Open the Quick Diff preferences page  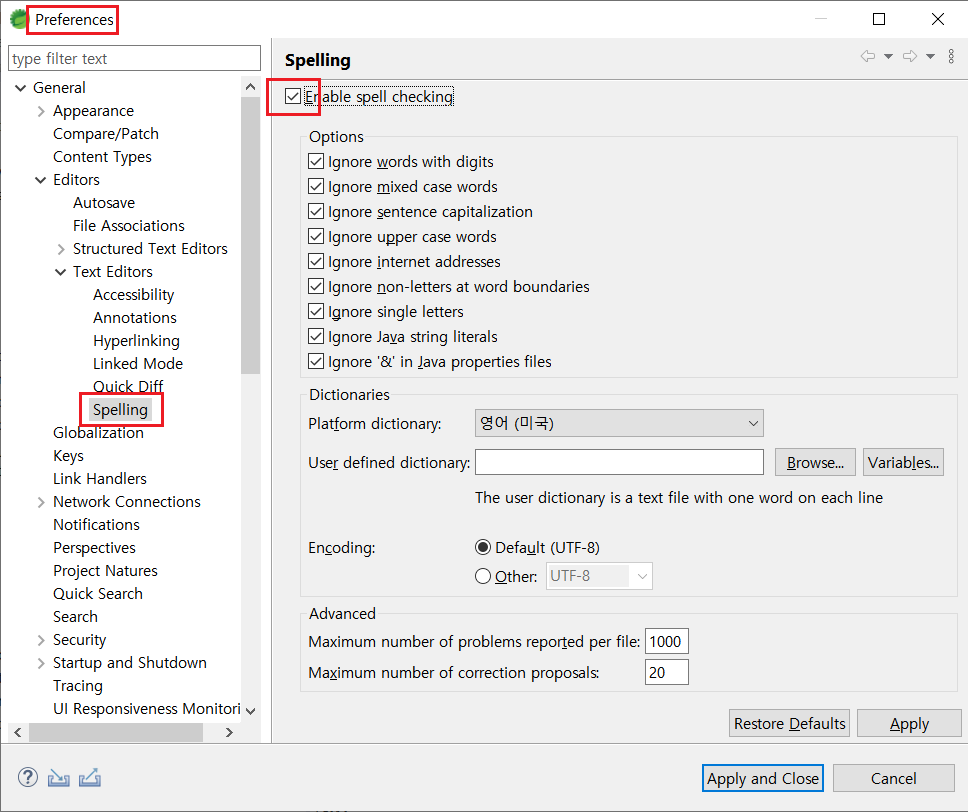(128, 386)
